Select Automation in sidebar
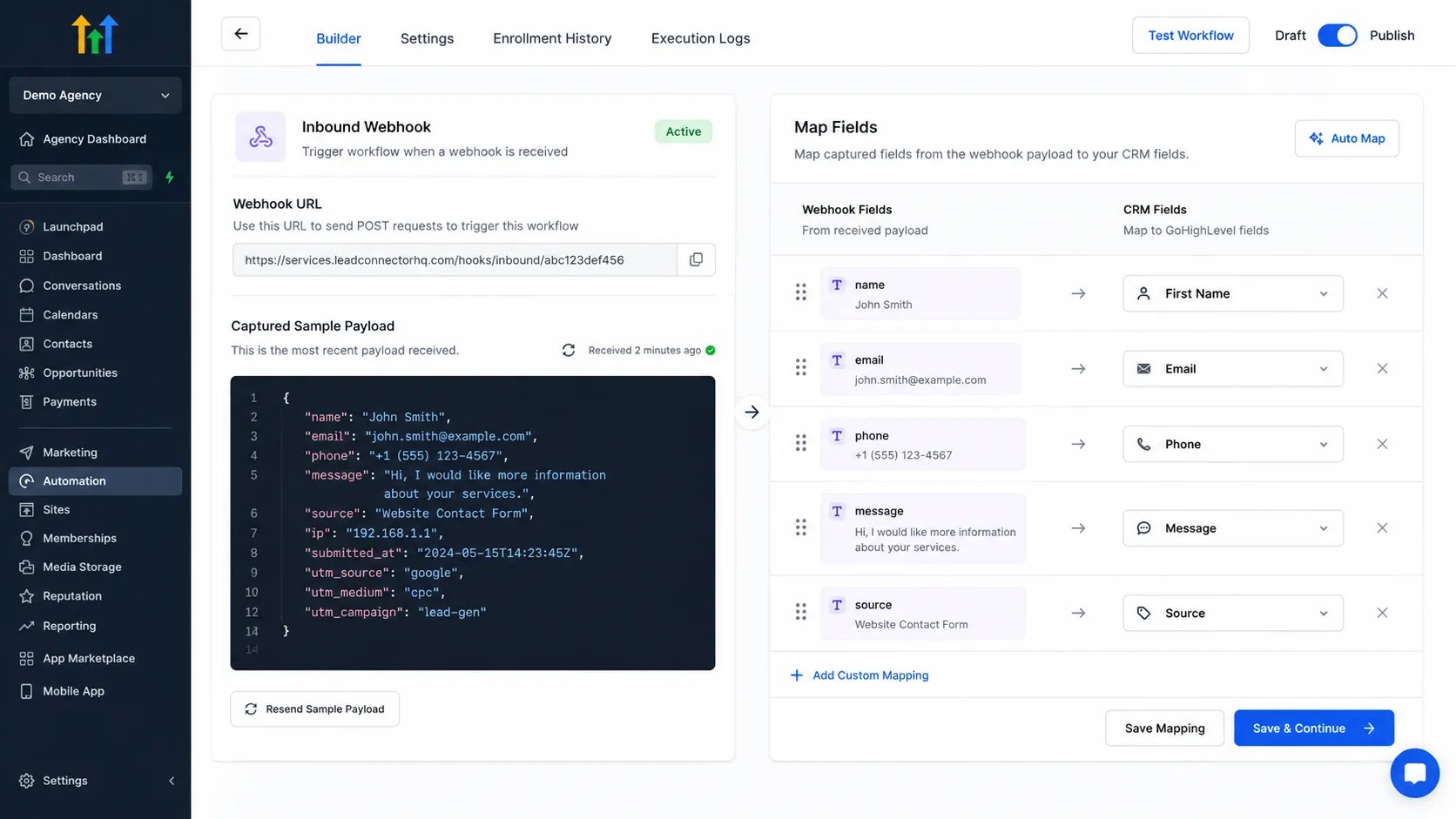 pyautogui.click(x=95, y=480)
